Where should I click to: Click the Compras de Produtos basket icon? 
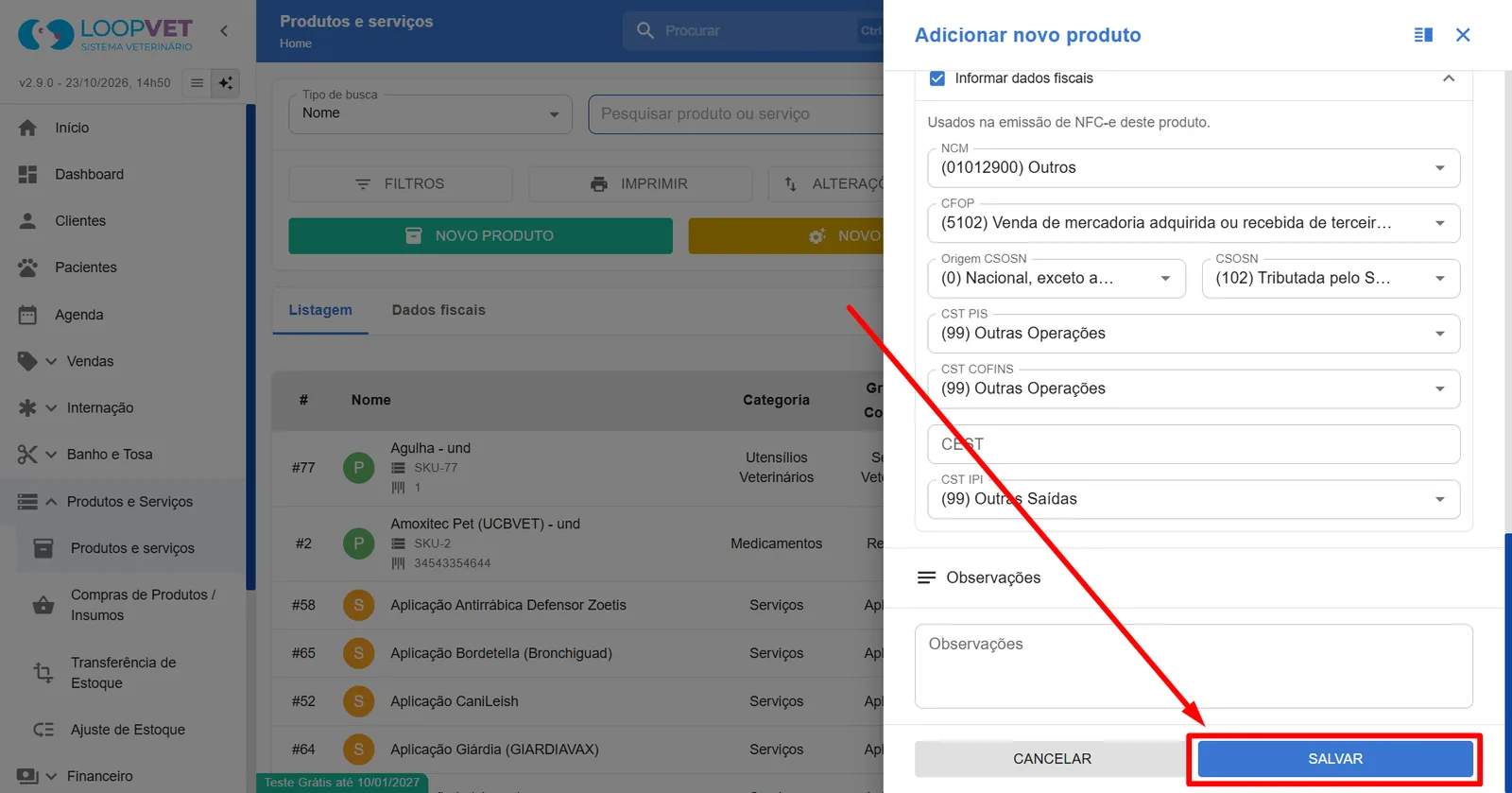coord(43,605)
